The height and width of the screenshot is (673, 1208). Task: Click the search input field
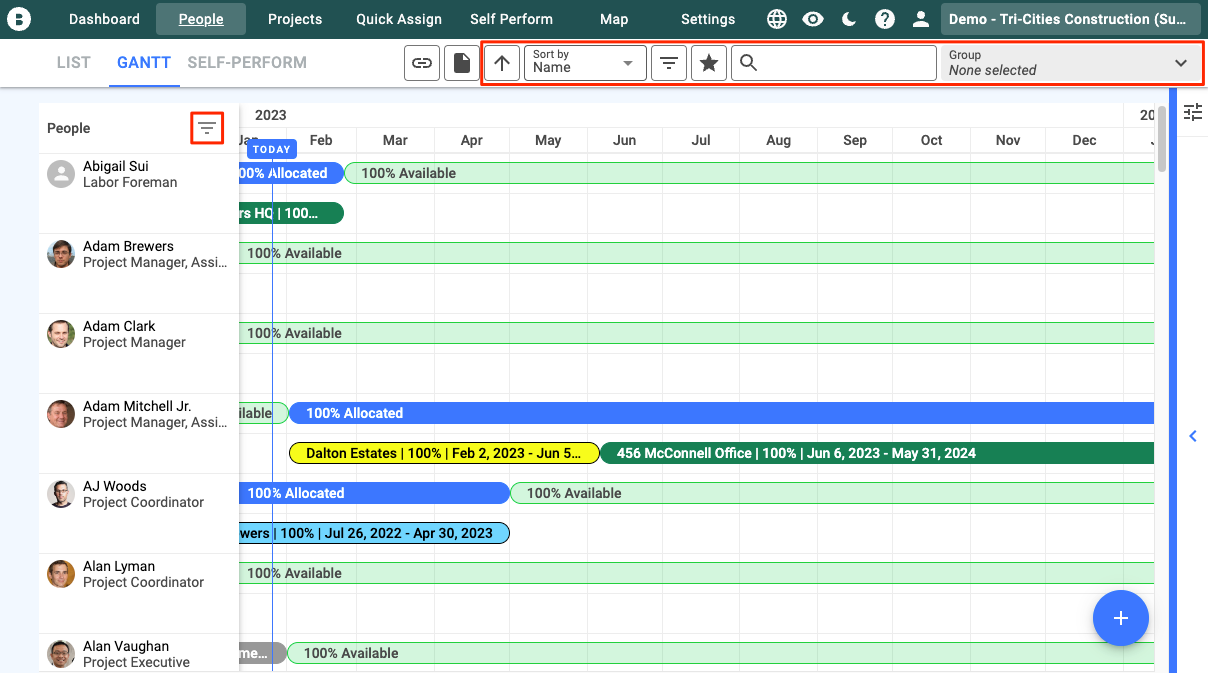tap(834, 63)
